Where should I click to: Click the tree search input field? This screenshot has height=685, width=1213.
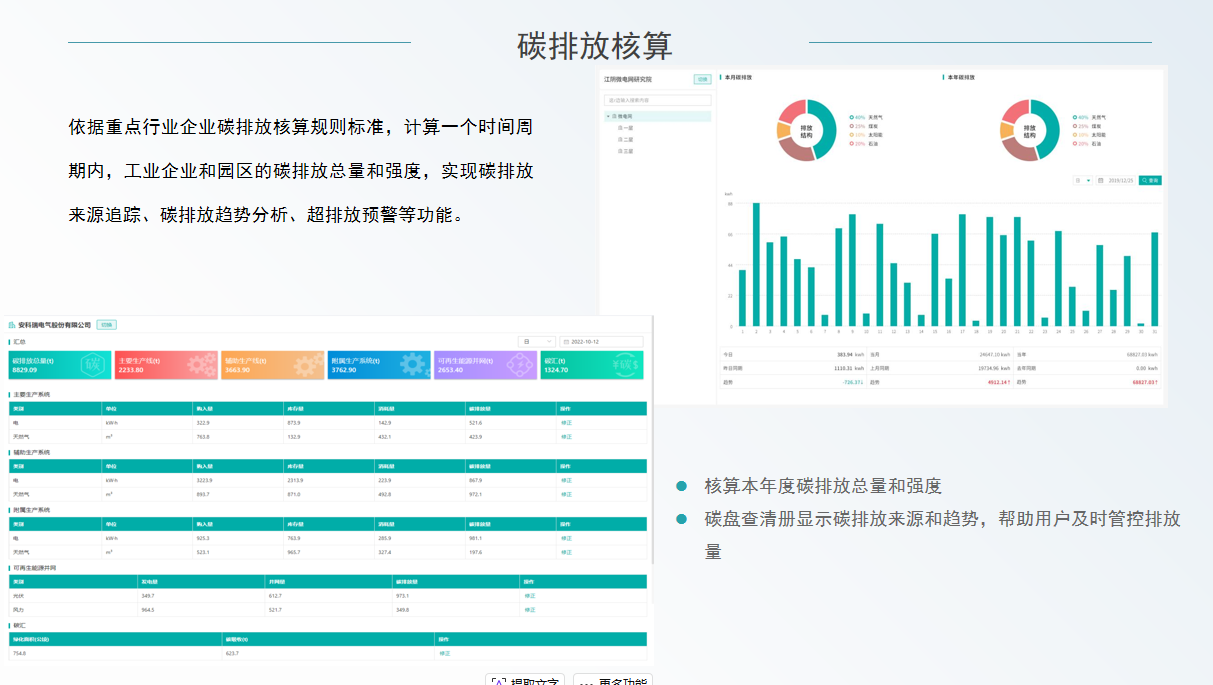[657, 101]
